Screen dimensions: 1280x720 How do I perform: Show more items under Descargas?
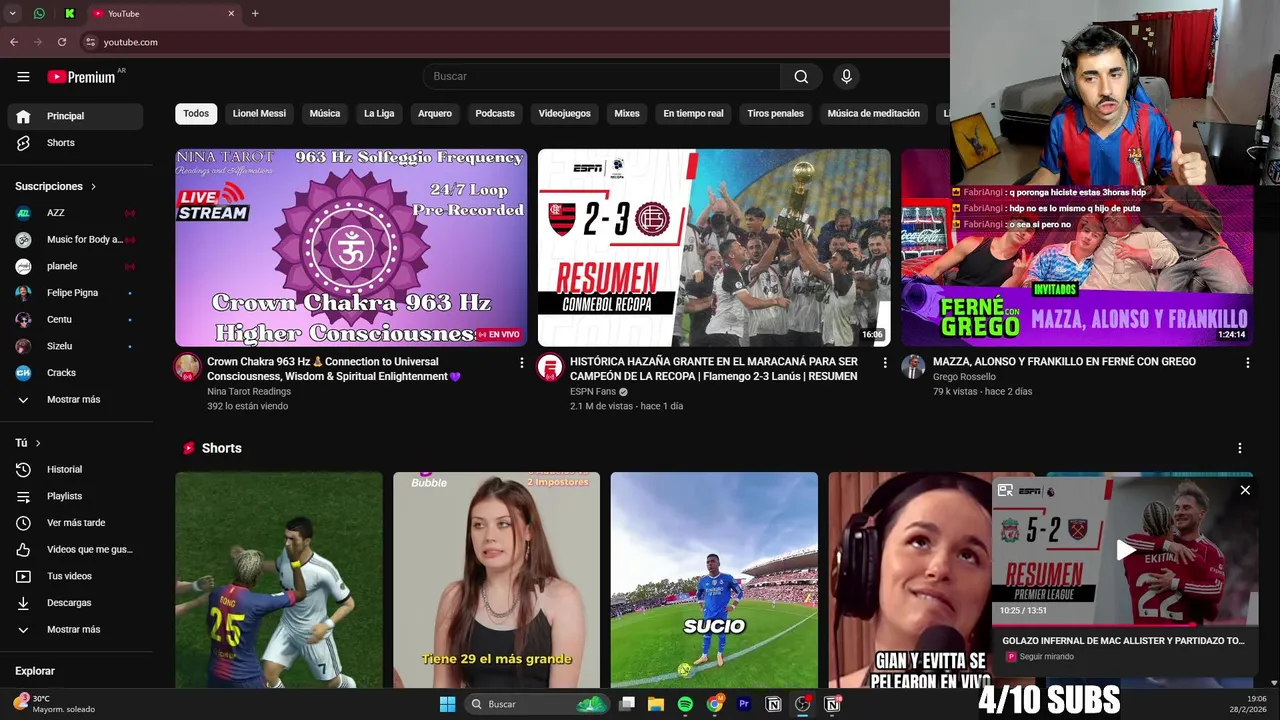(75, 629)
